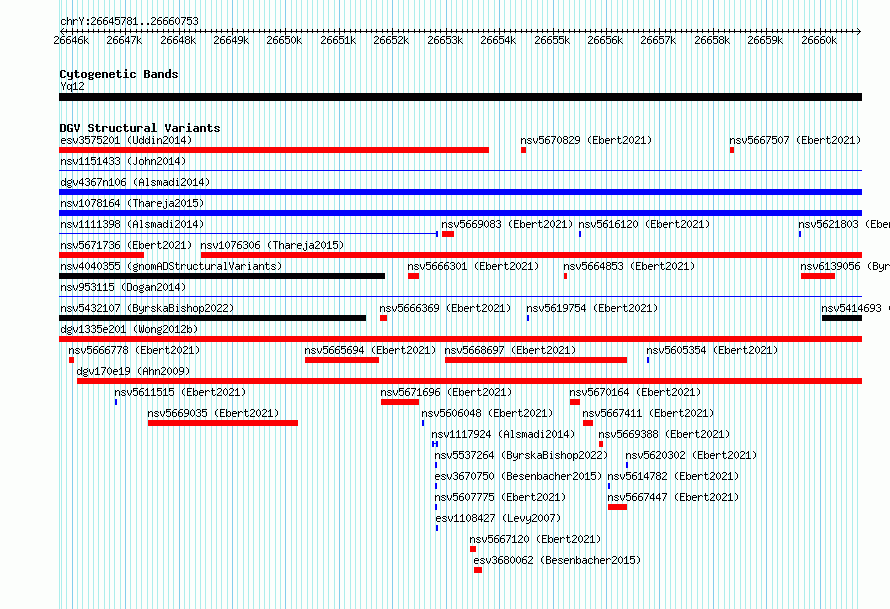Click the nsv5667120 (Ebert2021) variant label
Screen dimensions: 890x609
[535, 539]
